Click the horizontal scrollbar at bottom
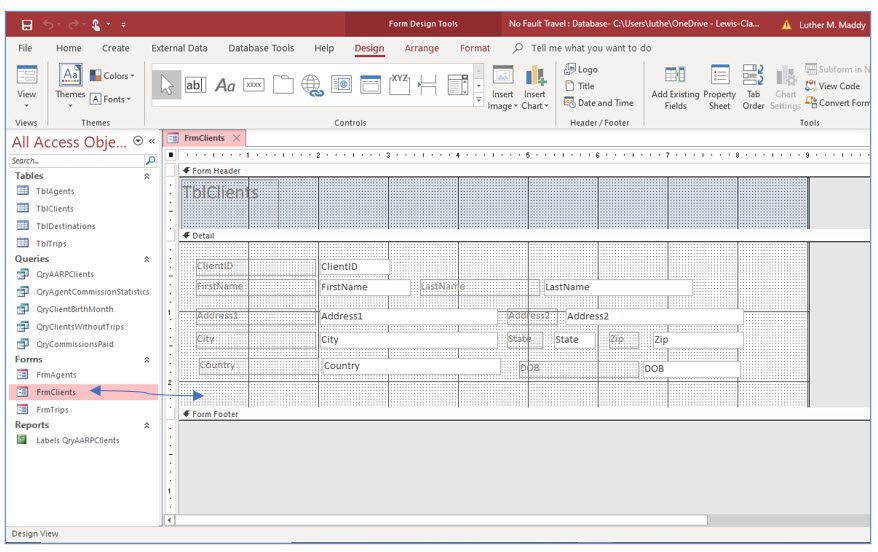878x552 pixels. [x=441, y=520]
